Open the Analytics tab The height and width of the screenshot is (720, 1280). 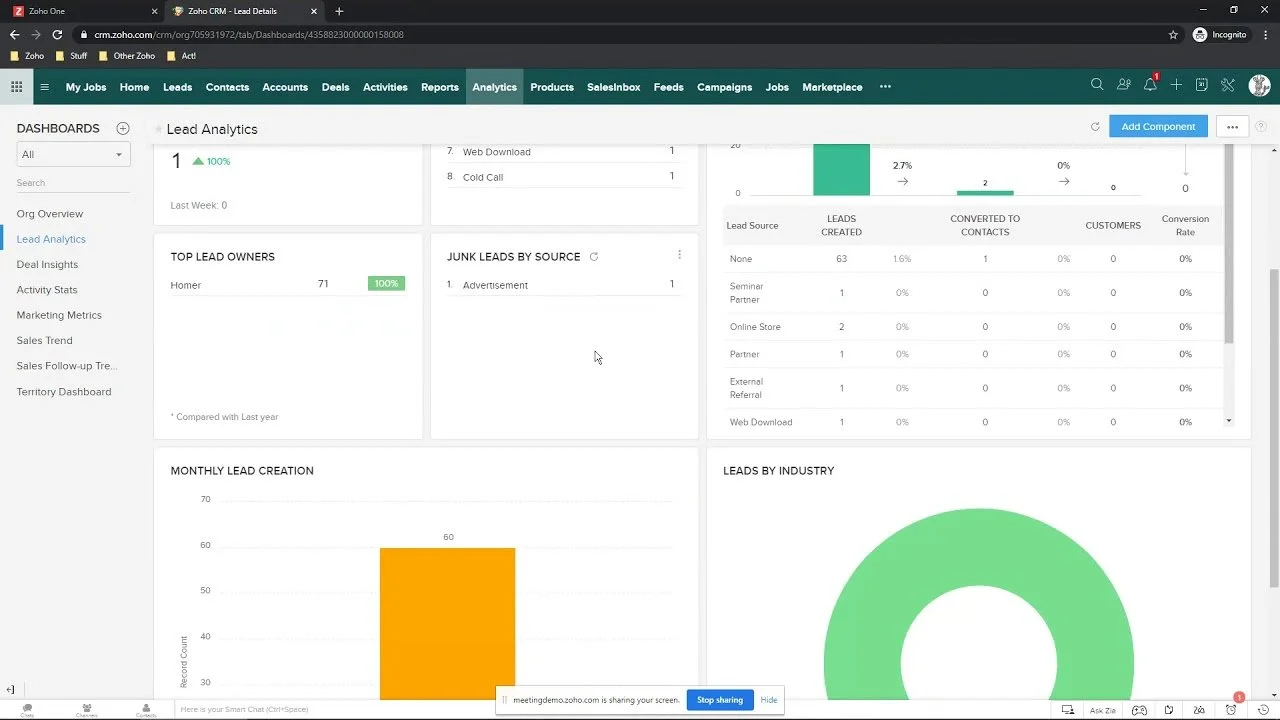click(494, 87)
